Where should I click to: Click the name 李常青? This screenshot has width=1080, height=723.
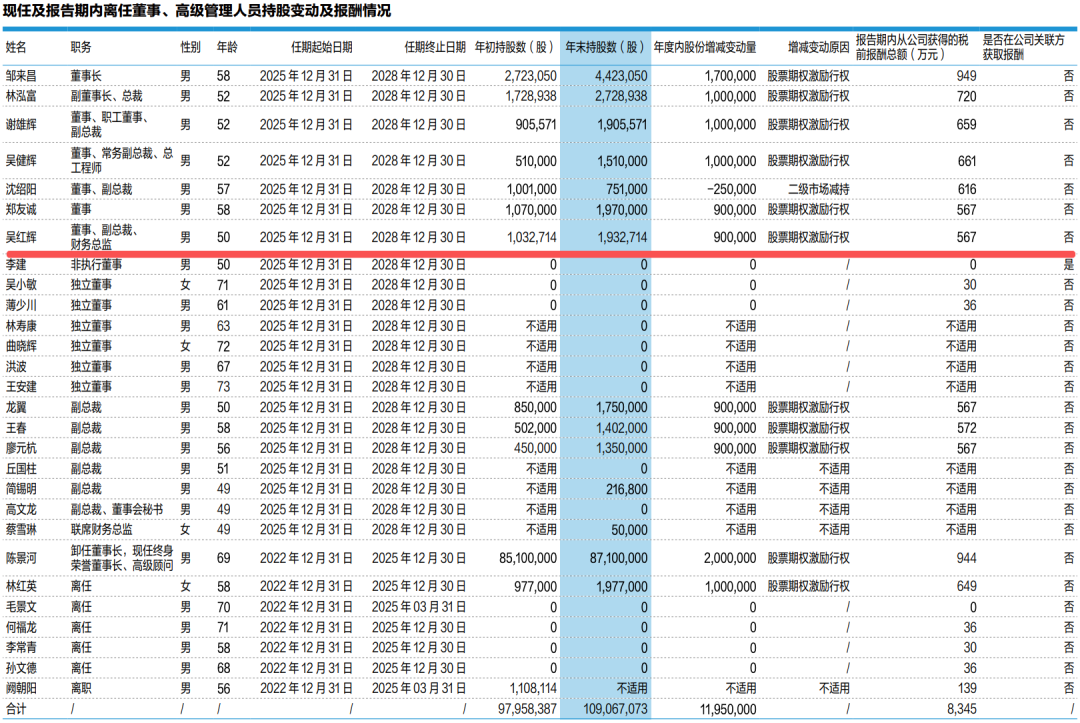[21, 648]
